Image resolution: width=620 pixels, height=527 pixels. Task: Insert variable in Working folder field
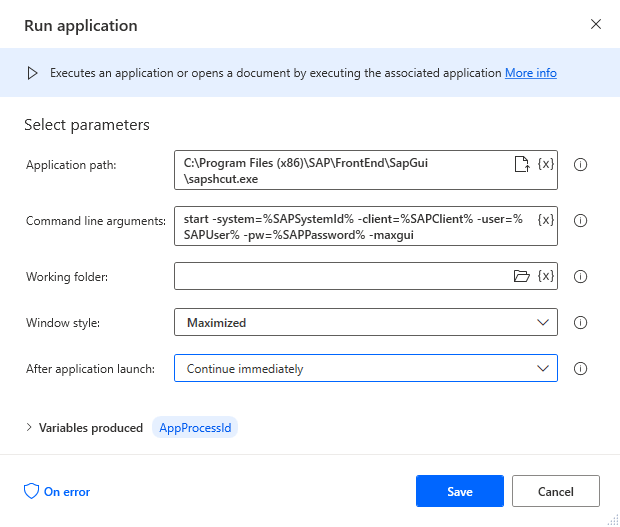[x=546, y=276]
